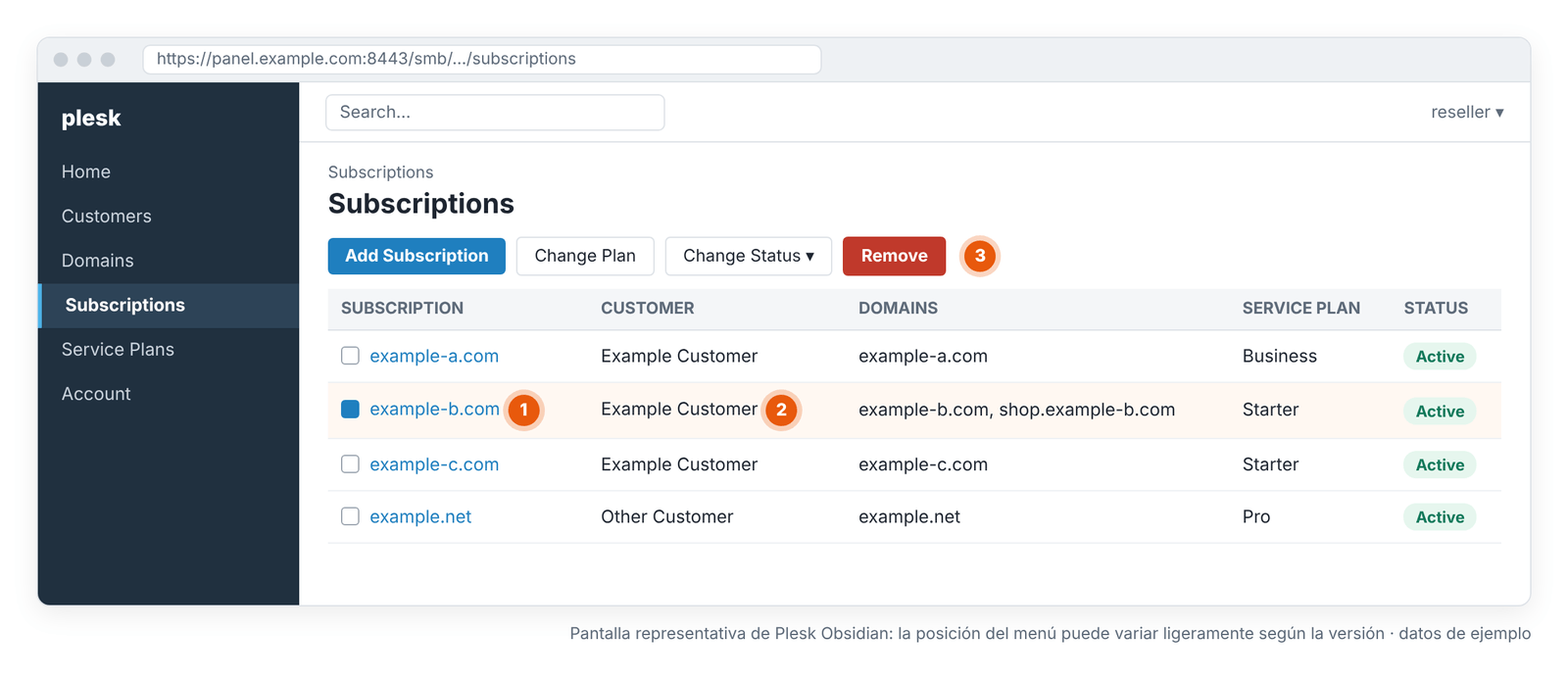Tick the checkbox for example-a.com
Image resolution: width=1568 pixels, height=681 pixels.
click(350, 356)
